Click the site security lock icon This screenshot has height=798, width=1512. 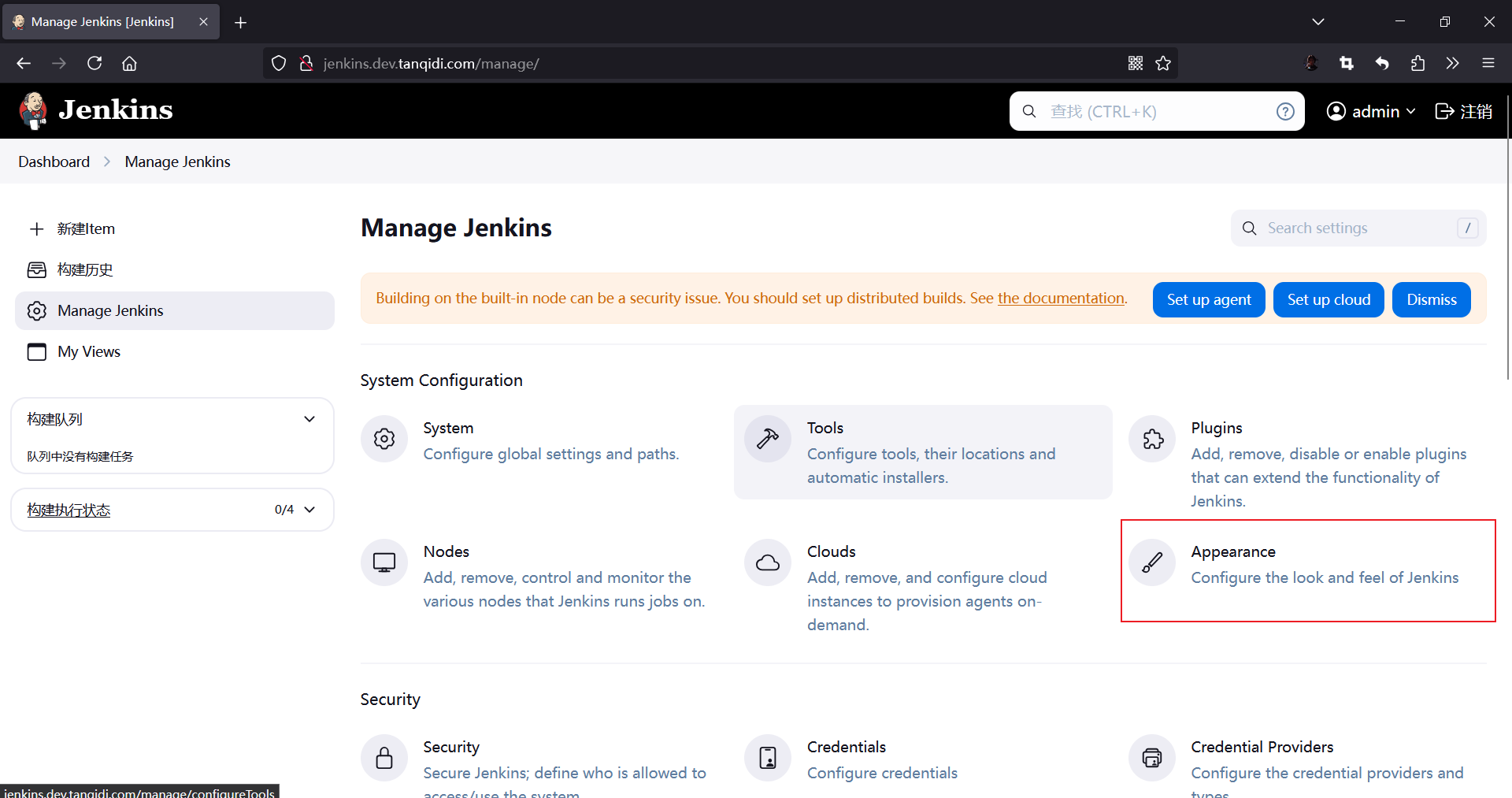point(306,63)
